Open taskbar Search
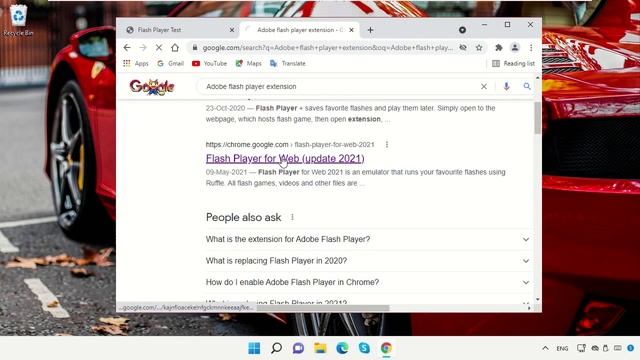The image size is (640, 360). click(276, 348)
